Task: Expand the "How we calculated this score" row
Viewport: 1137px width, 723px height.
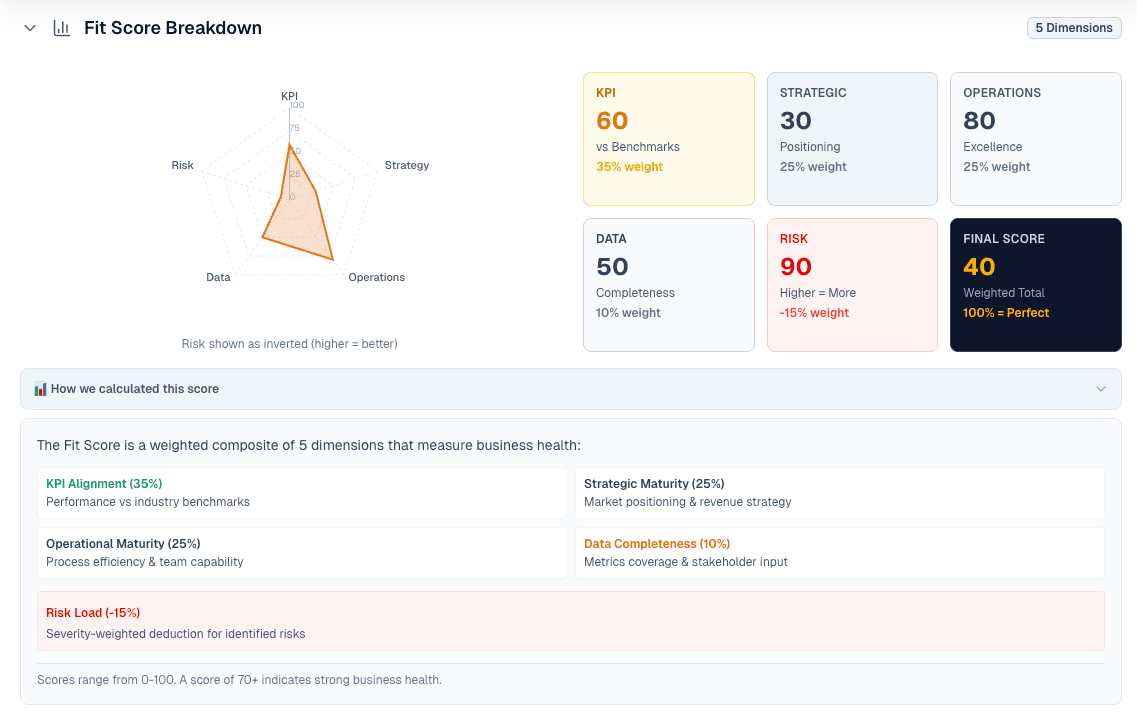Action: (x=570, y=389)
